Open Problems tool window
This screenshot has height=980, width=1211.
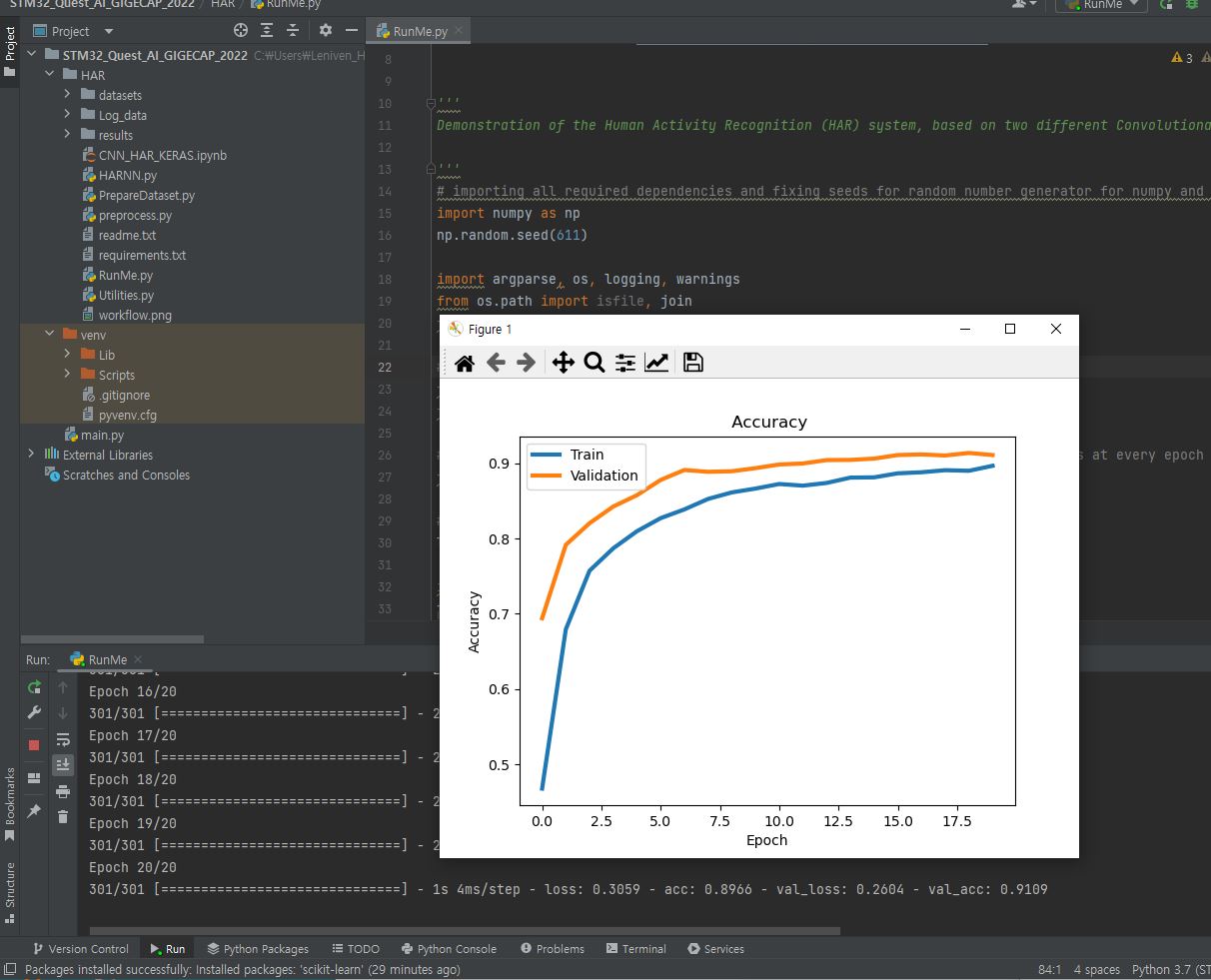point(552,949)
